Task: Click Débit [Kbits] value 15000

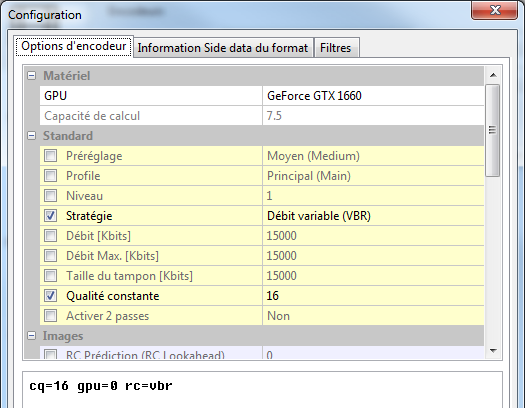Action: pyautogui.click(x=373, y=236)
